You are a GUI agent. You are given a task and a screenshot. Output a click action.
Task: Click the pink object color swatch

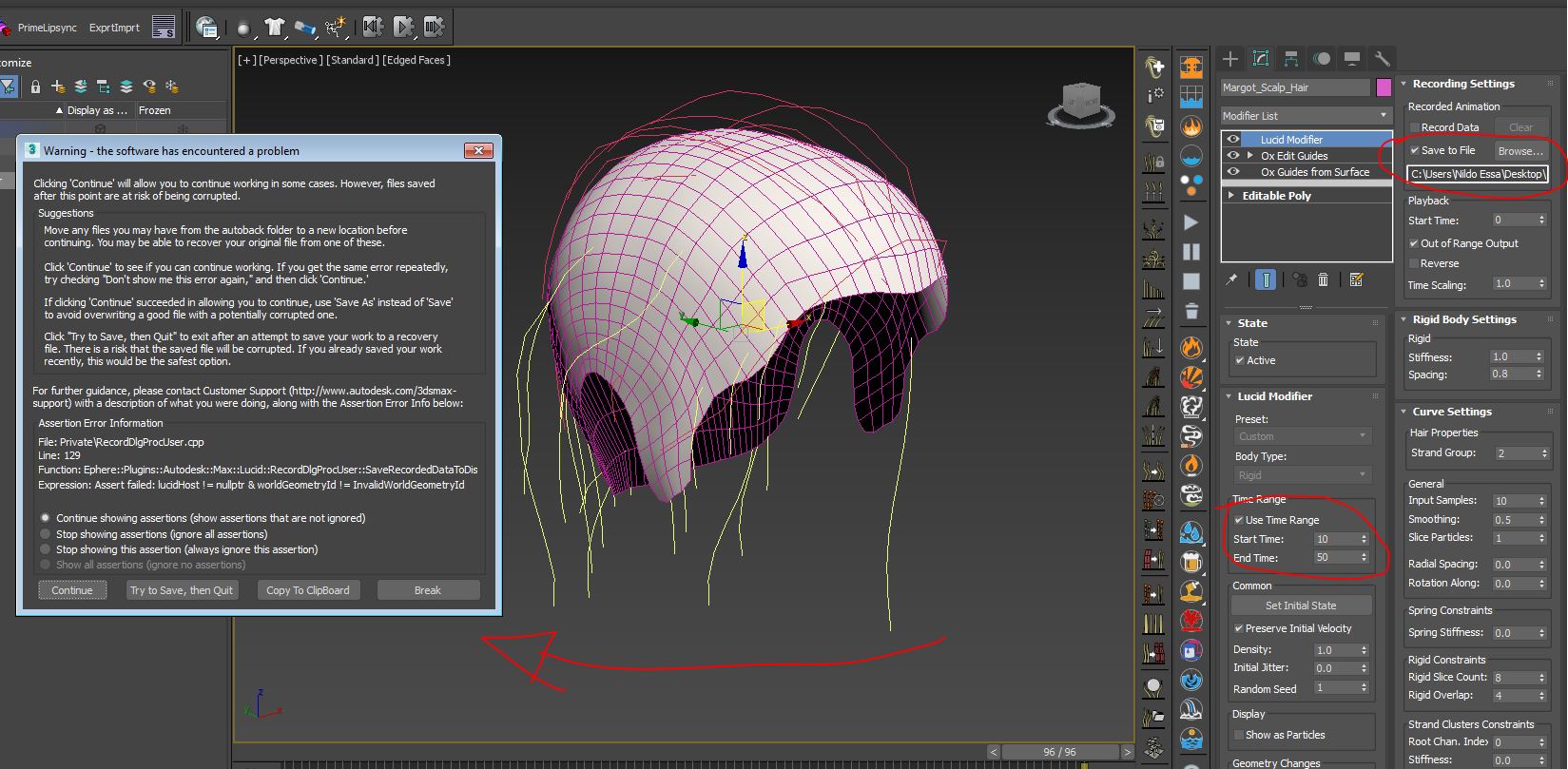1384,87
